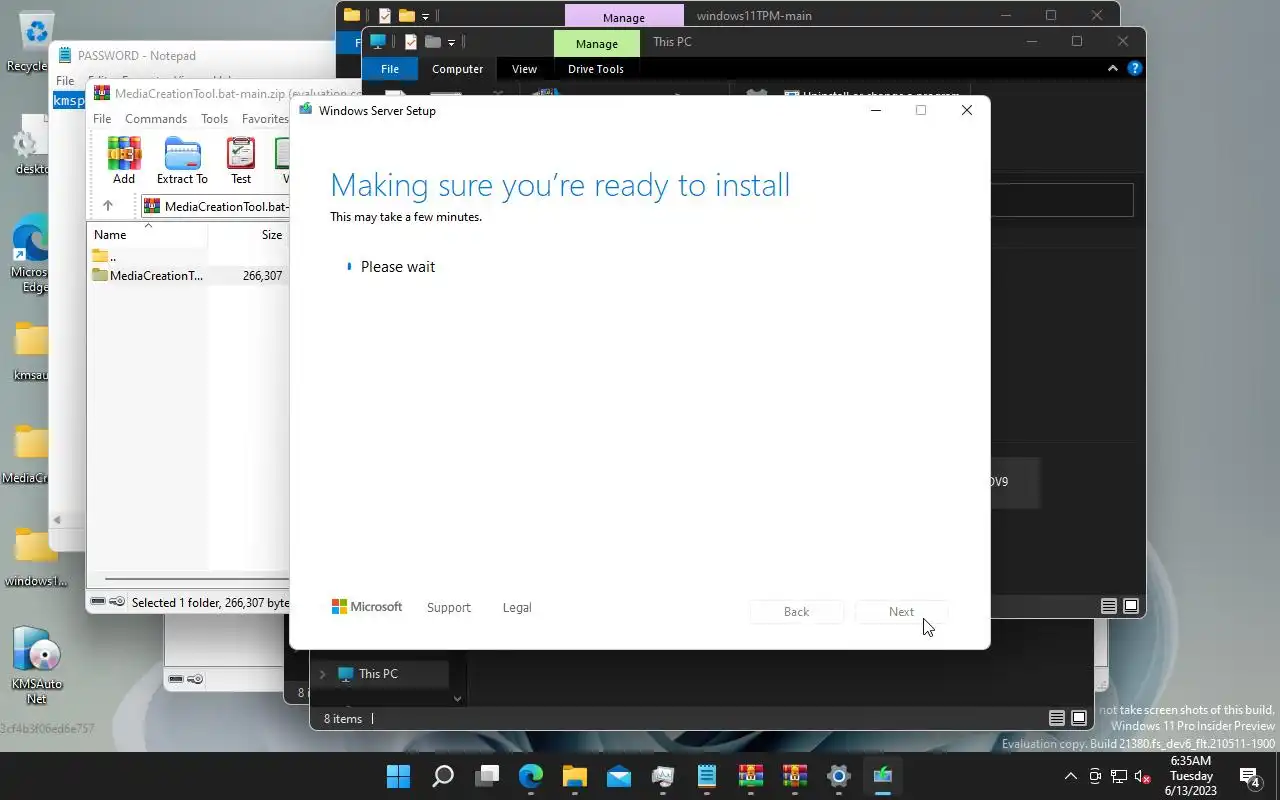Open quick access toolbar dropdown in This PC
Screen dimensions: 1280x800
tap(451, 42)
